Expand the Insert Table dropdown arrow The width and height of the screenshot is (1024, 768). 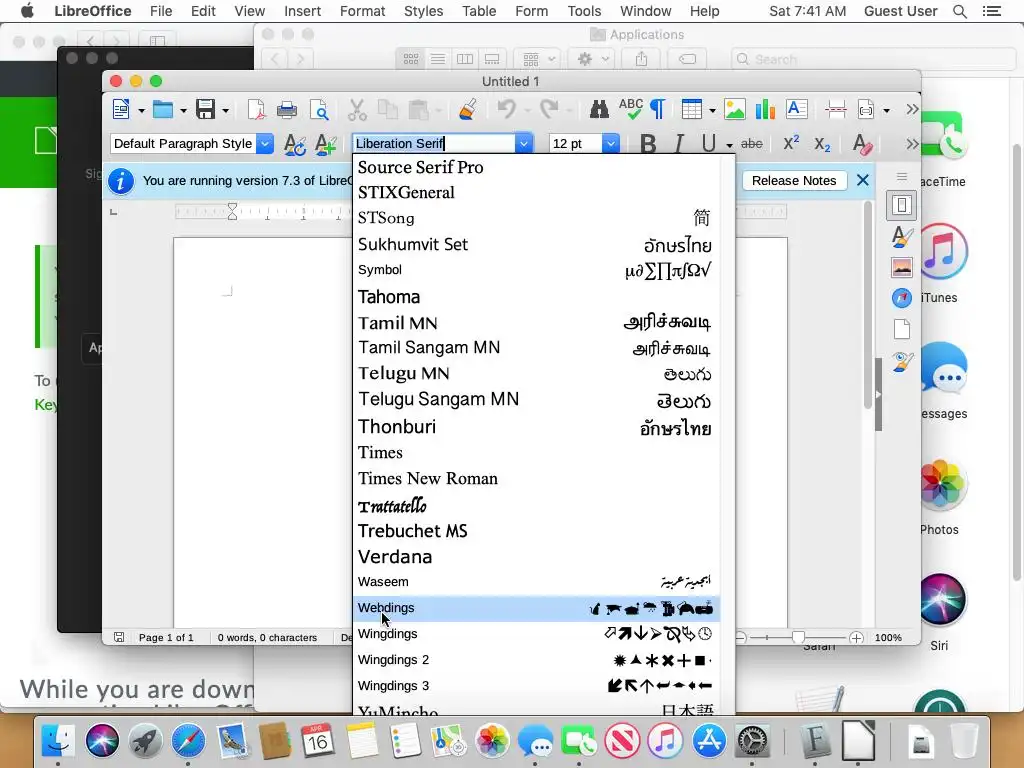pyautogui.click(x=712, y=110)
